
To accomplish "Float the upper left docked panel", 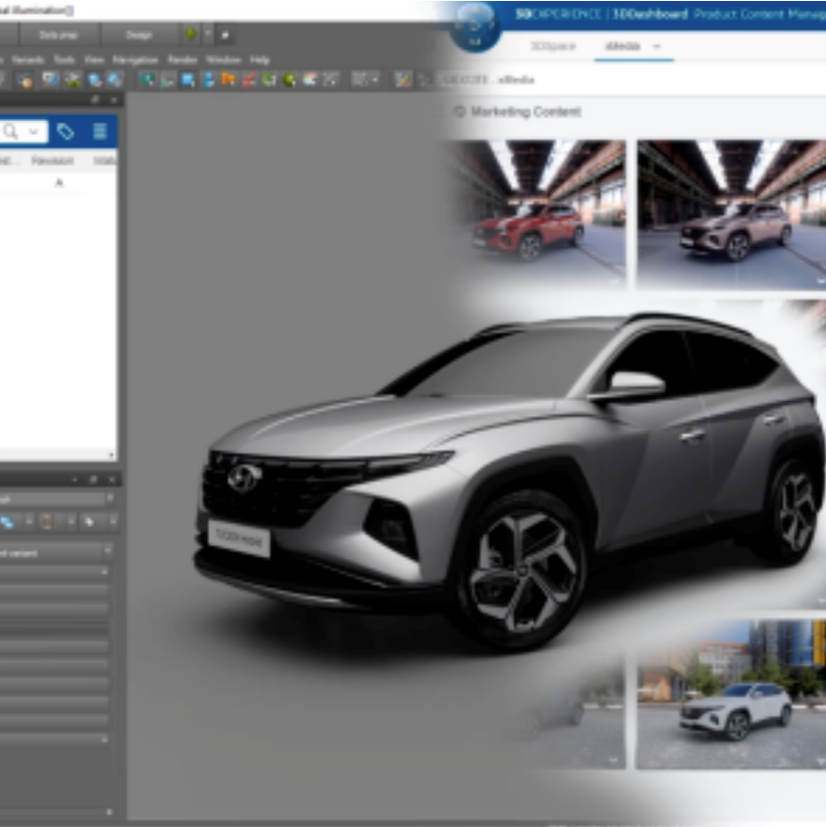I will click(x=96, y=101).
